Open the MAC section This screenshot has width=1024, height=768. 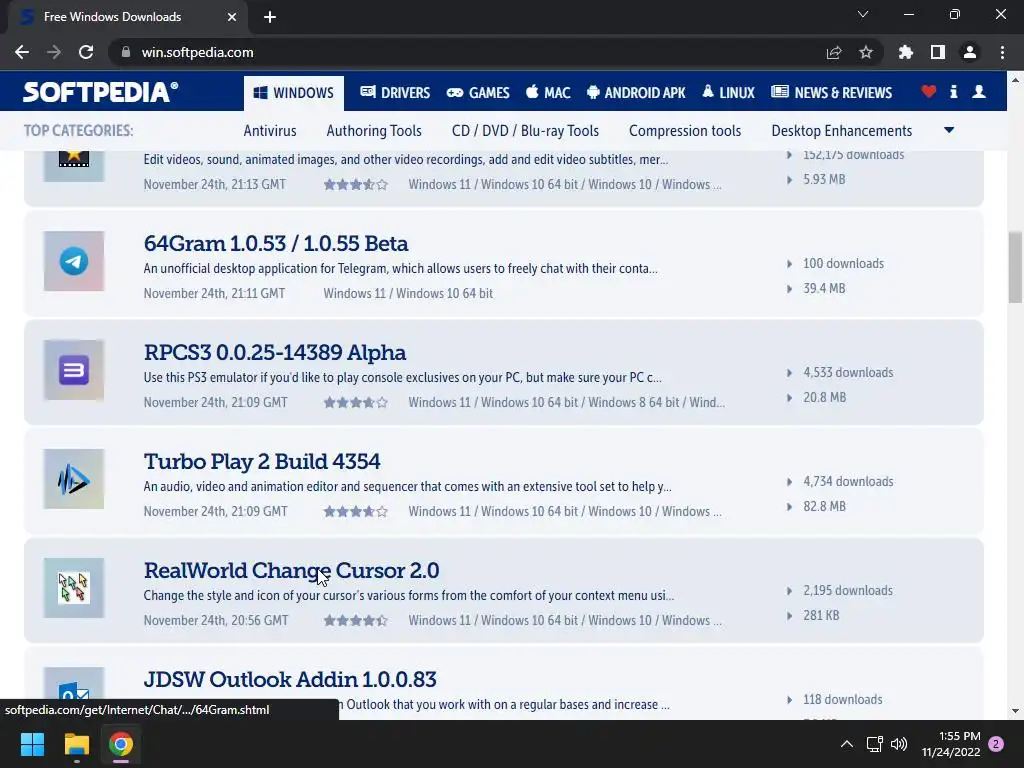coord(548,93)
